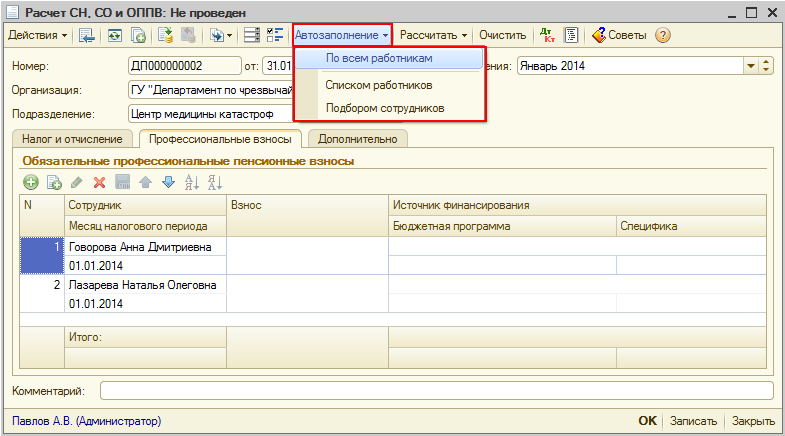
Task: Choose Подбором сотрудников from menu
Action: pos(385,108)
